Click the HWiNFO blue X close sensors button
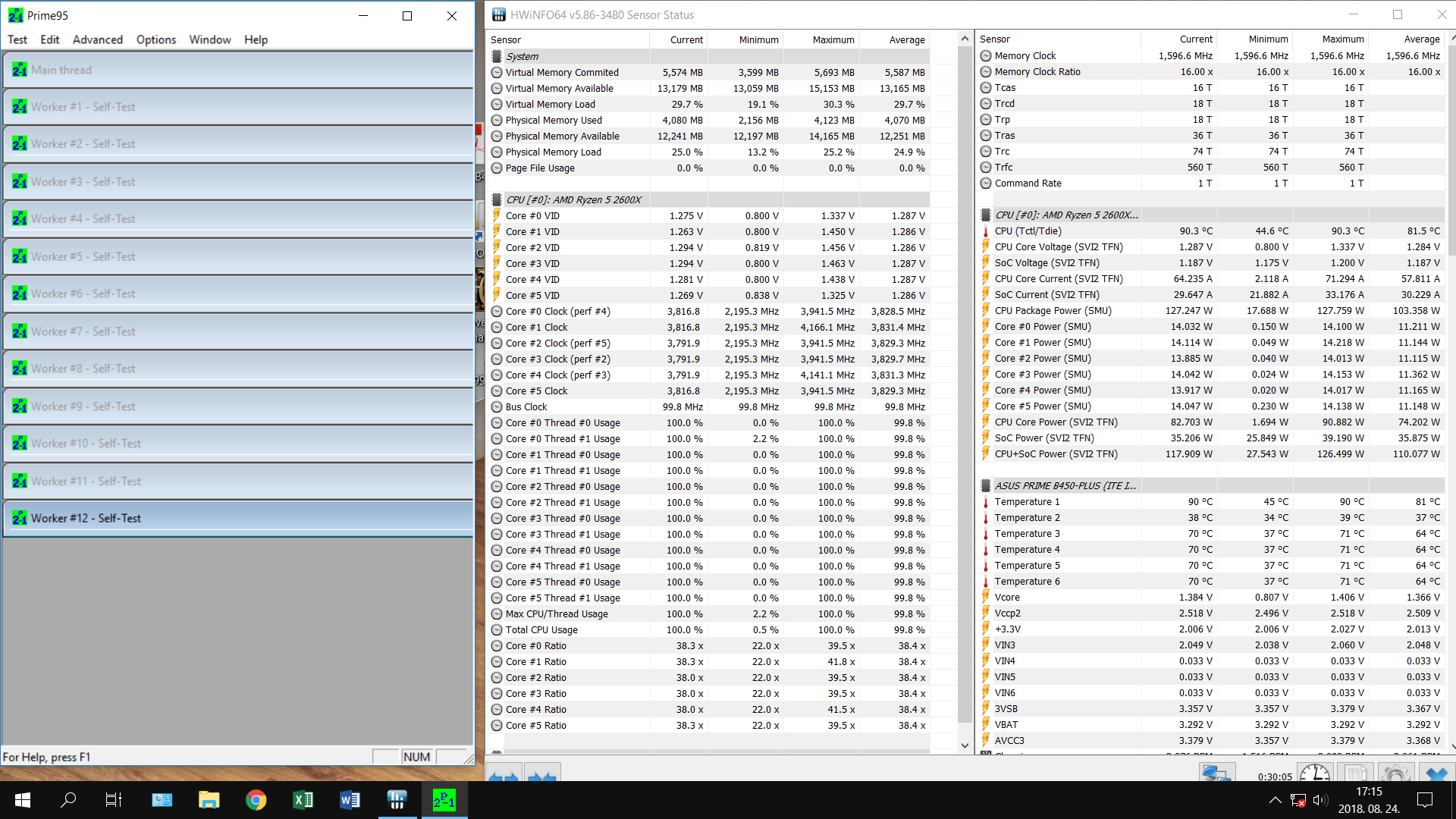Viewport: 1456px width, 819px height. click(1436, 773)
